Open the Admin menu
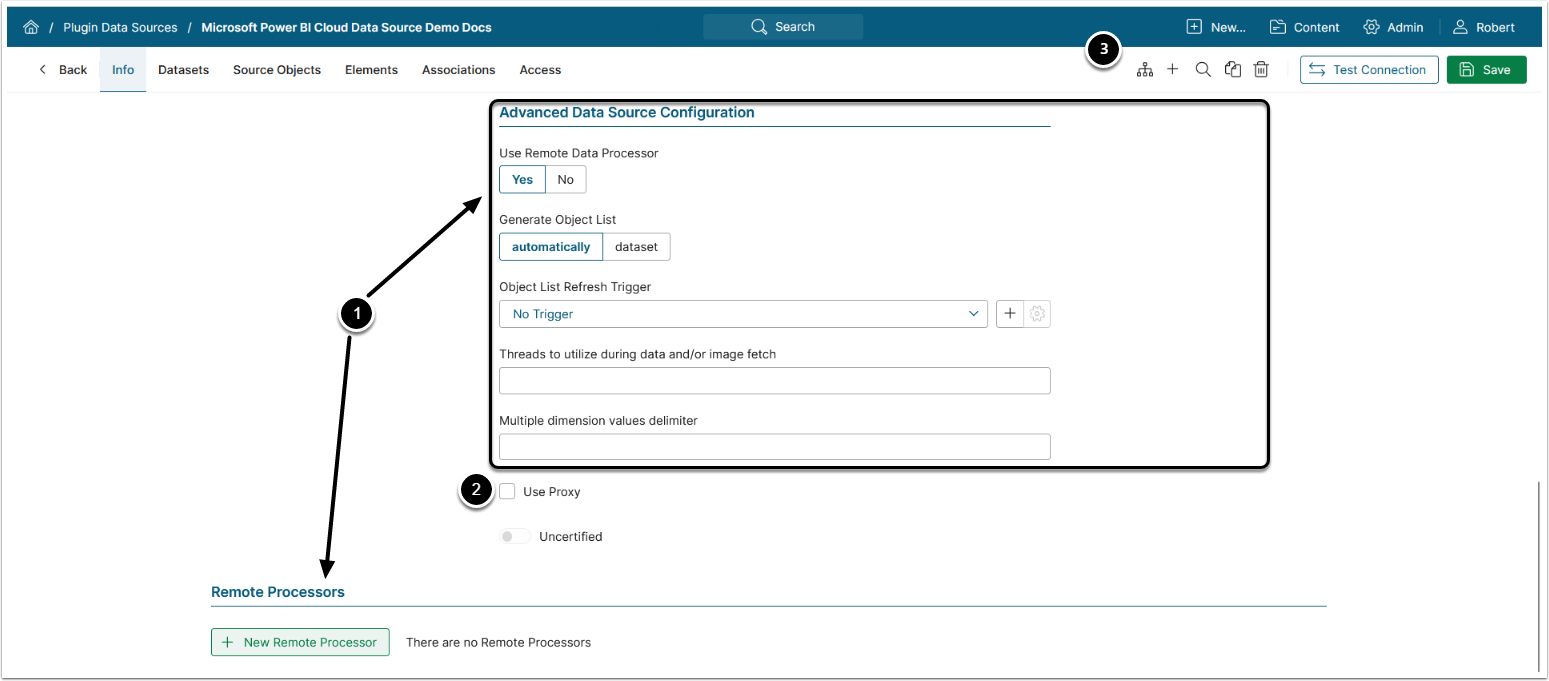 coord(1393,27)
